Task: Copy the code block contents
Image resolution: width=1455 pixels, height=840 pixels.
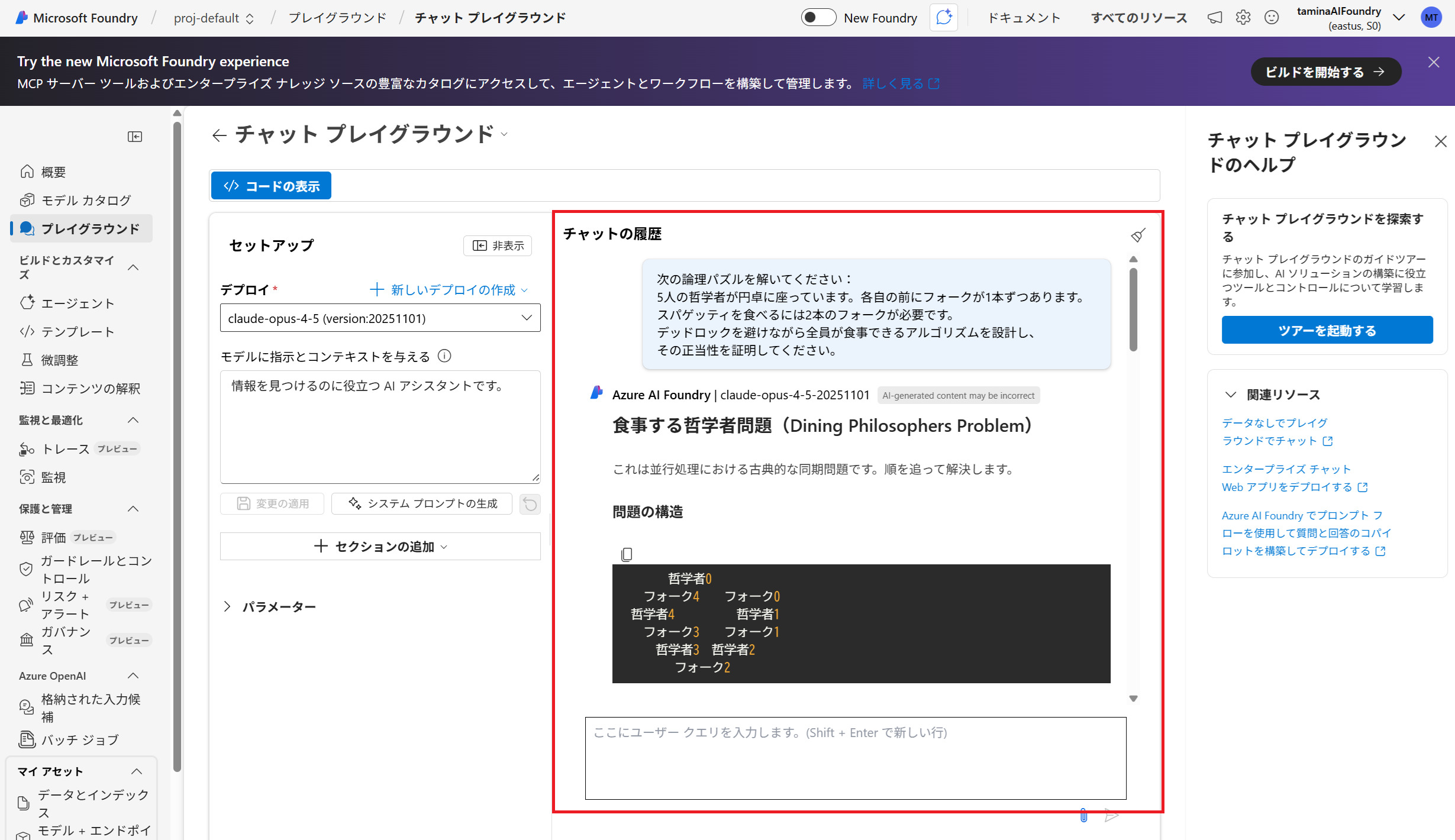Action: pyautogui.click(x=627, y=554)
